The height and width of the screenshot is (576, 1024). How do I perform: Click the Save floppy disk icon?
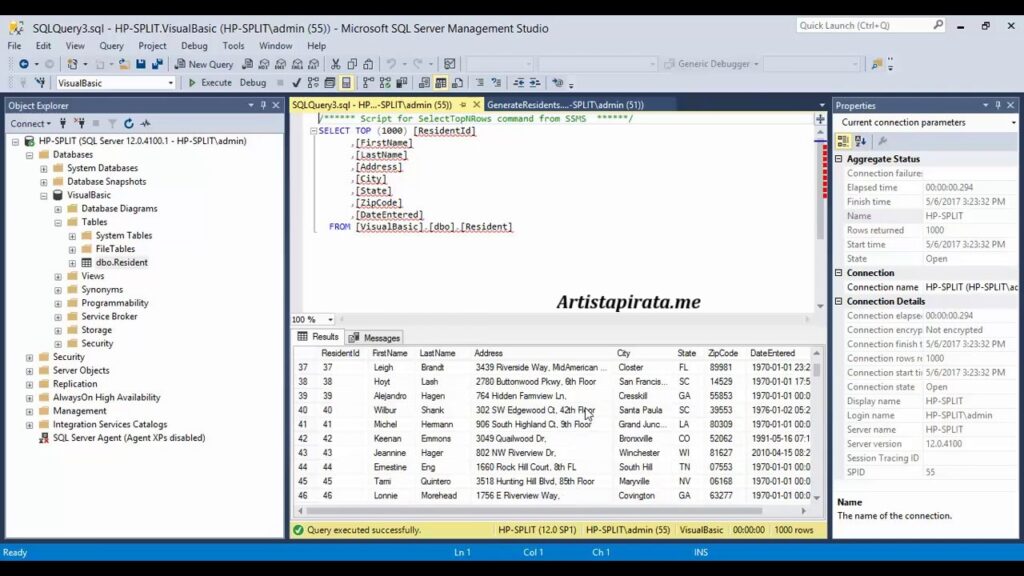point(140,64)
